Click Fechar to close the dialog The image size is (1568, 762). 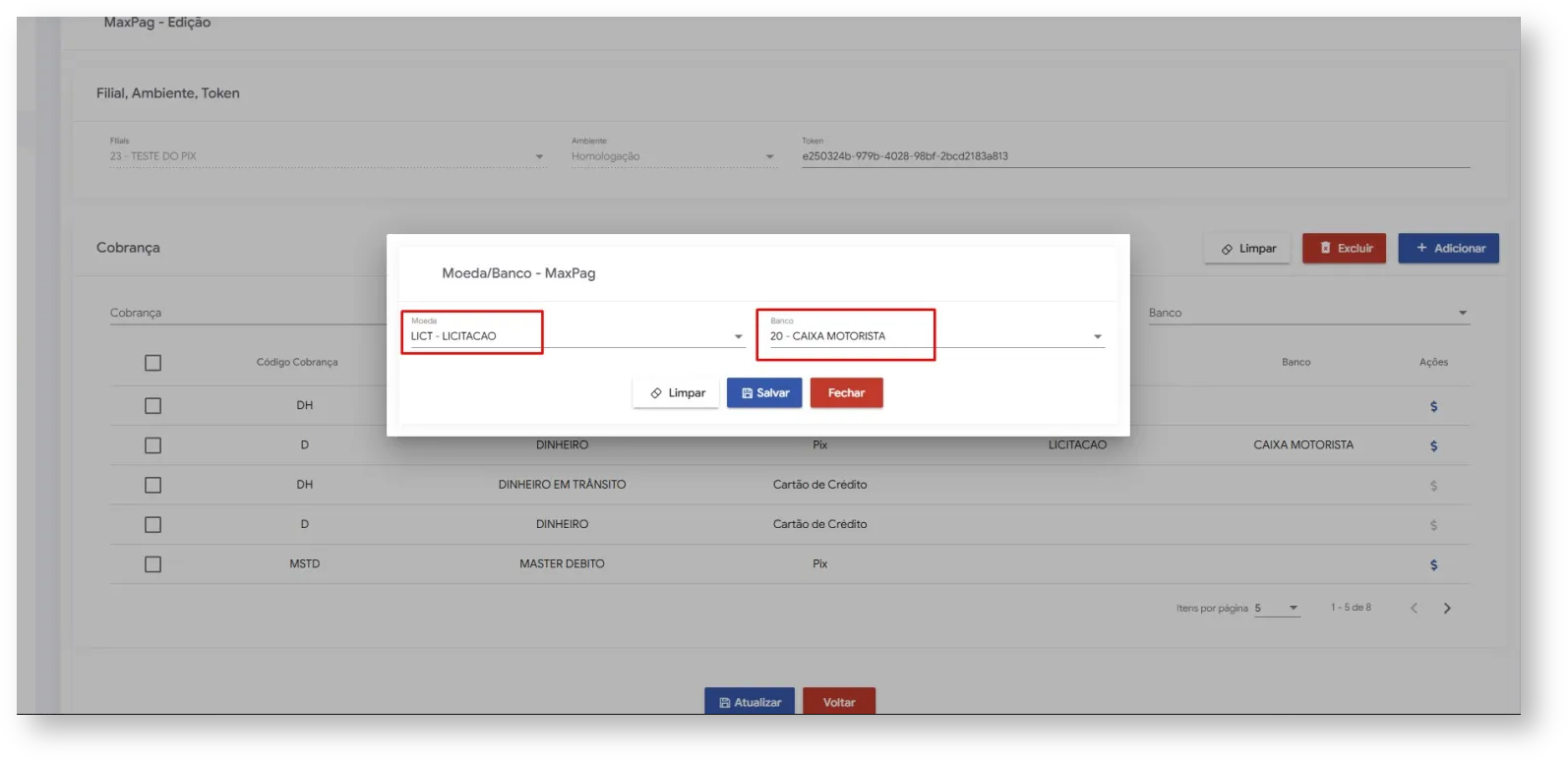click(846, 393)
